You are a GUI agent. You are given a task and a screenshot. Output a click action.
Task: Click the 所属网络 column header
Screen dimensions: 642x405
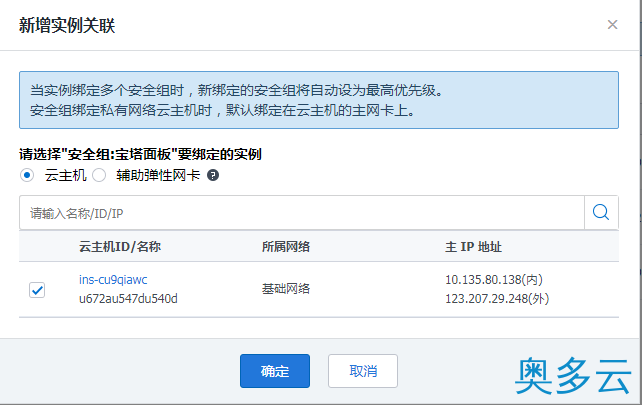point(286,247)
